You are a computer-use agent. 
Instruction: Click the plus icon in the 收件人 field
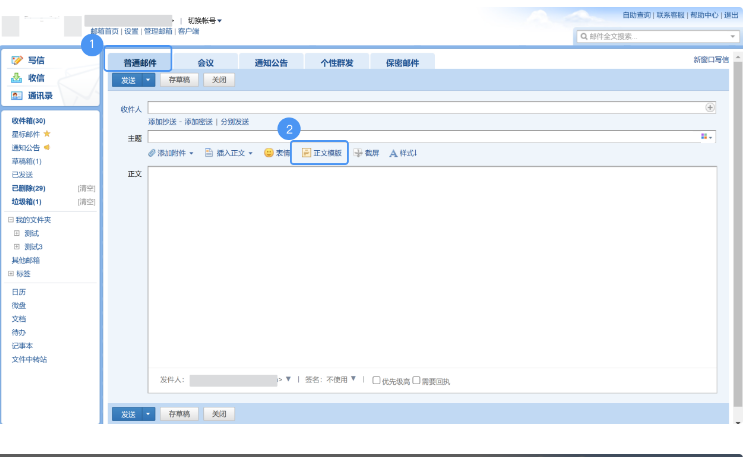(x=710, y=107)
